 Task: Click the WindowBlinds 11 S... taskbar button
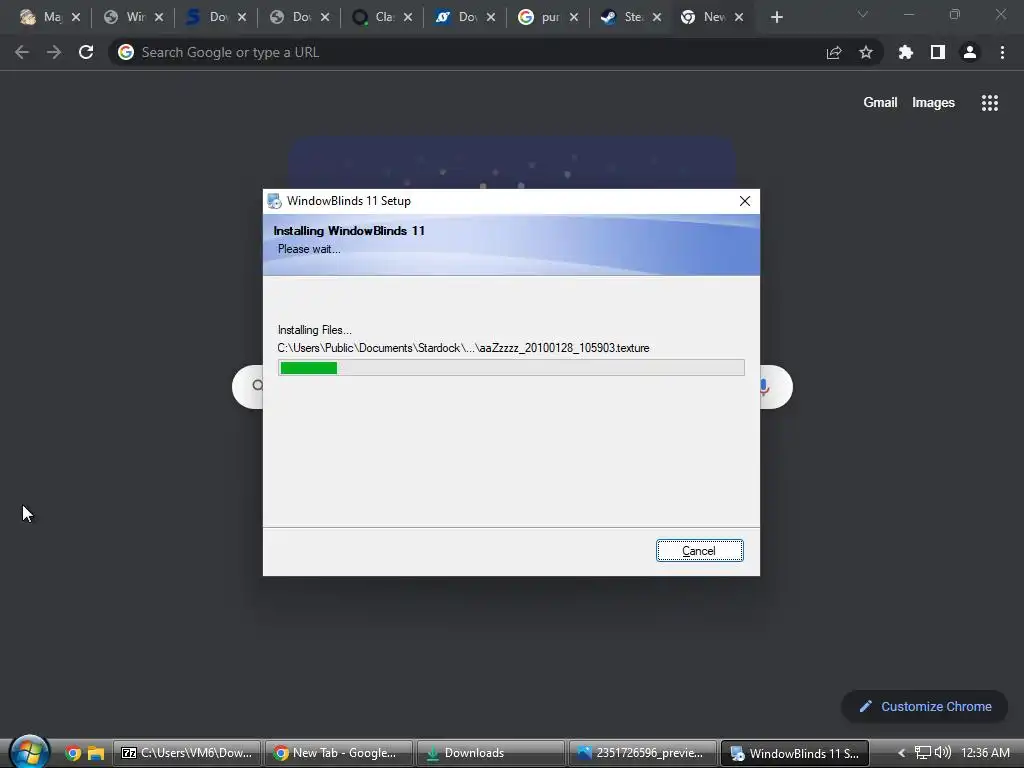794,753
